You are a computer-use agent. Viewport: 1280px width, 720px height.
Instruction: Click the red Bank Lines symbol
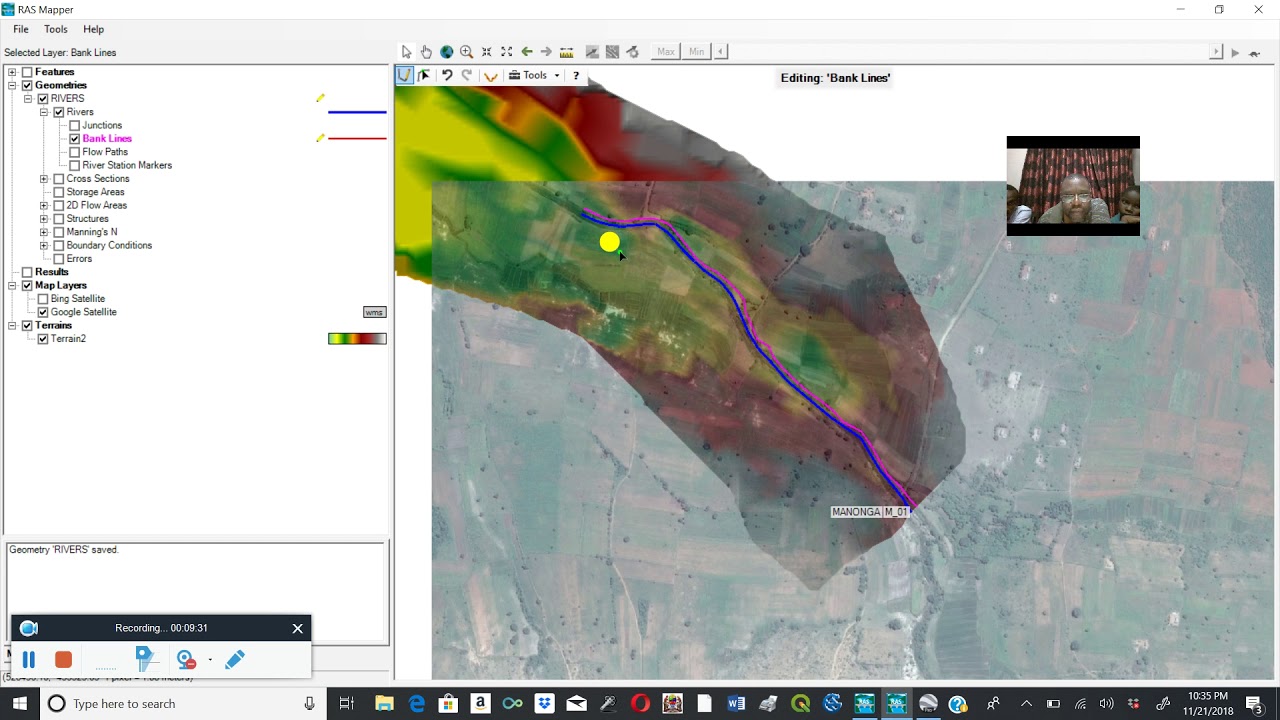pyautogui.click(x=357, y=139)
